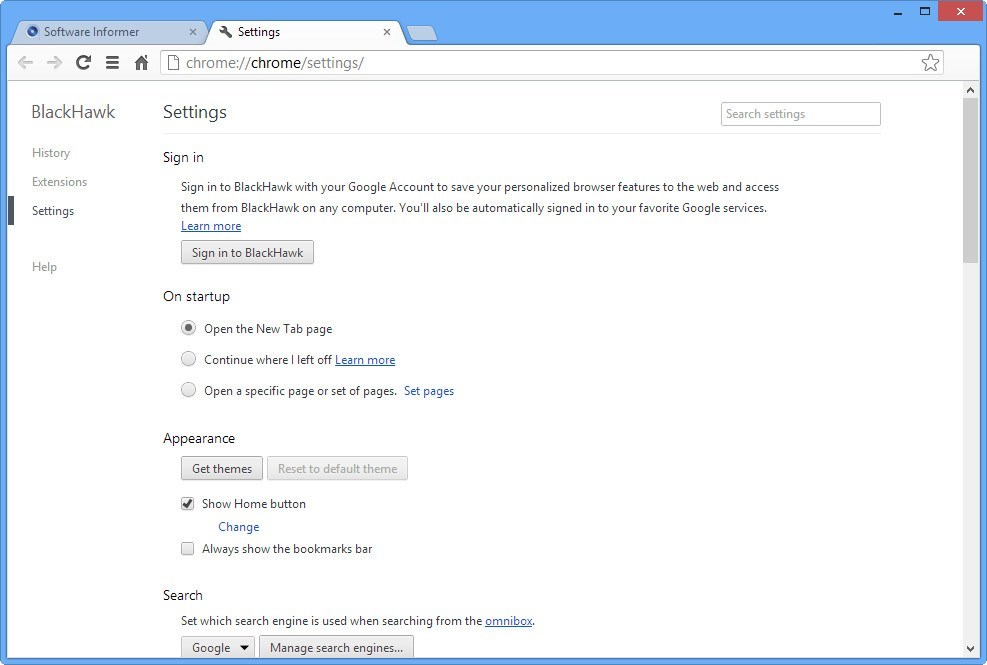Viewport: 987px width, 665px height.
Task: Click the scrollbar up arrow
Action: 970,90
